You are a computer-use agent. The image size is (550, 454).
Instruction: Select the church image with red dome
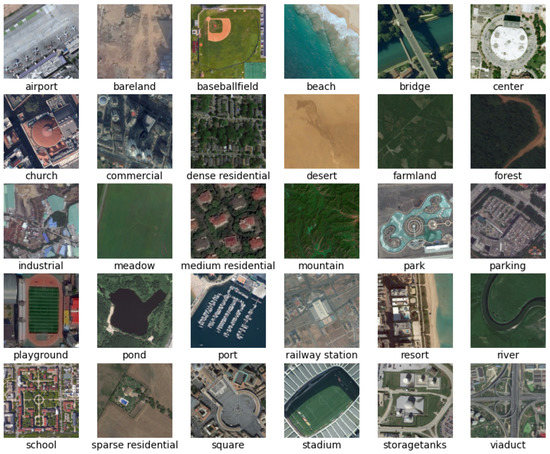click(x=41, y=131)
